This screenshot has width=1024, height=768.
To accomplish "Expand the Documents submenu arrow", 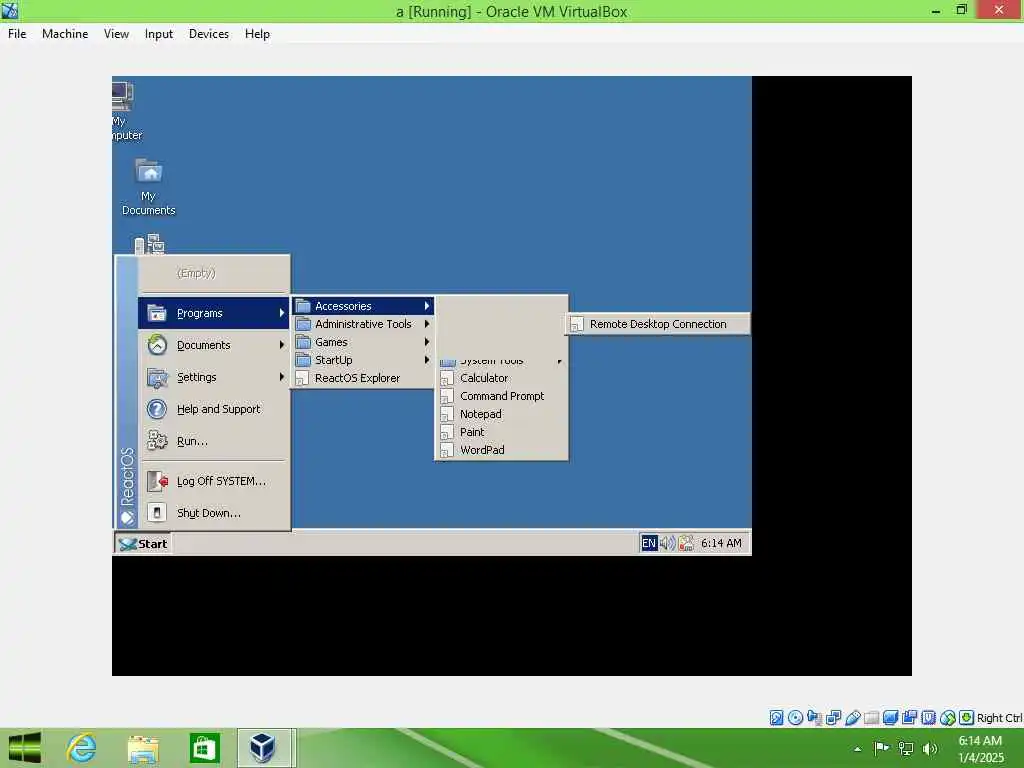I will (281, 345).
